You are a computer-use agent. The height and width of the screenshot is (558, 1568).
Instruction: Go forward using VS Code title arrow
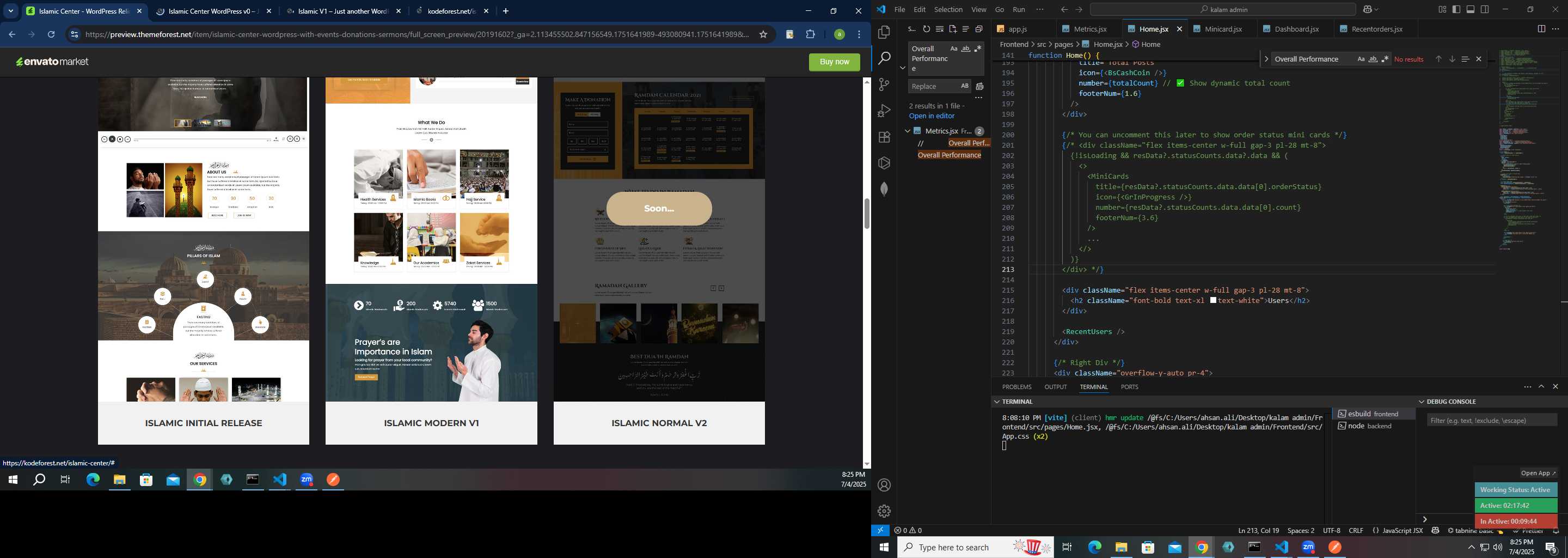(x=1079, y=10)
